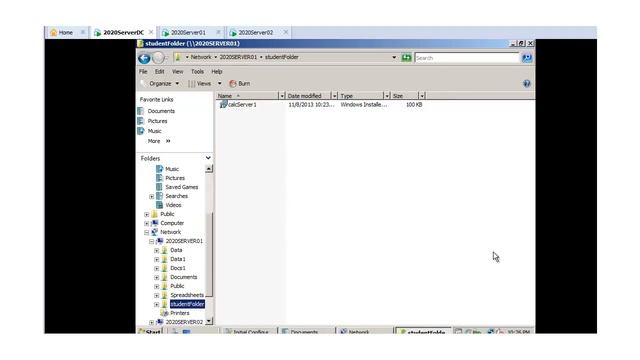
Task: Close the 2020ServerDC tab
Action: (x=151, y=32)
